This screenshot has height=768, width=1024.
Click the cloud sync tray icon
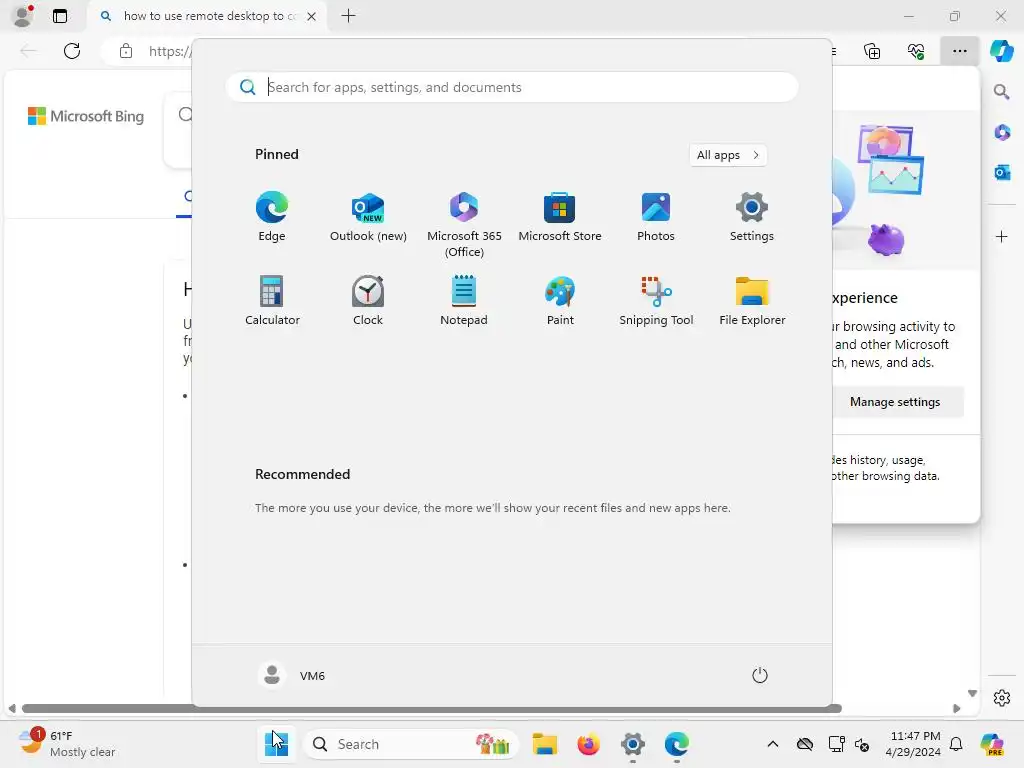(805, 744)
